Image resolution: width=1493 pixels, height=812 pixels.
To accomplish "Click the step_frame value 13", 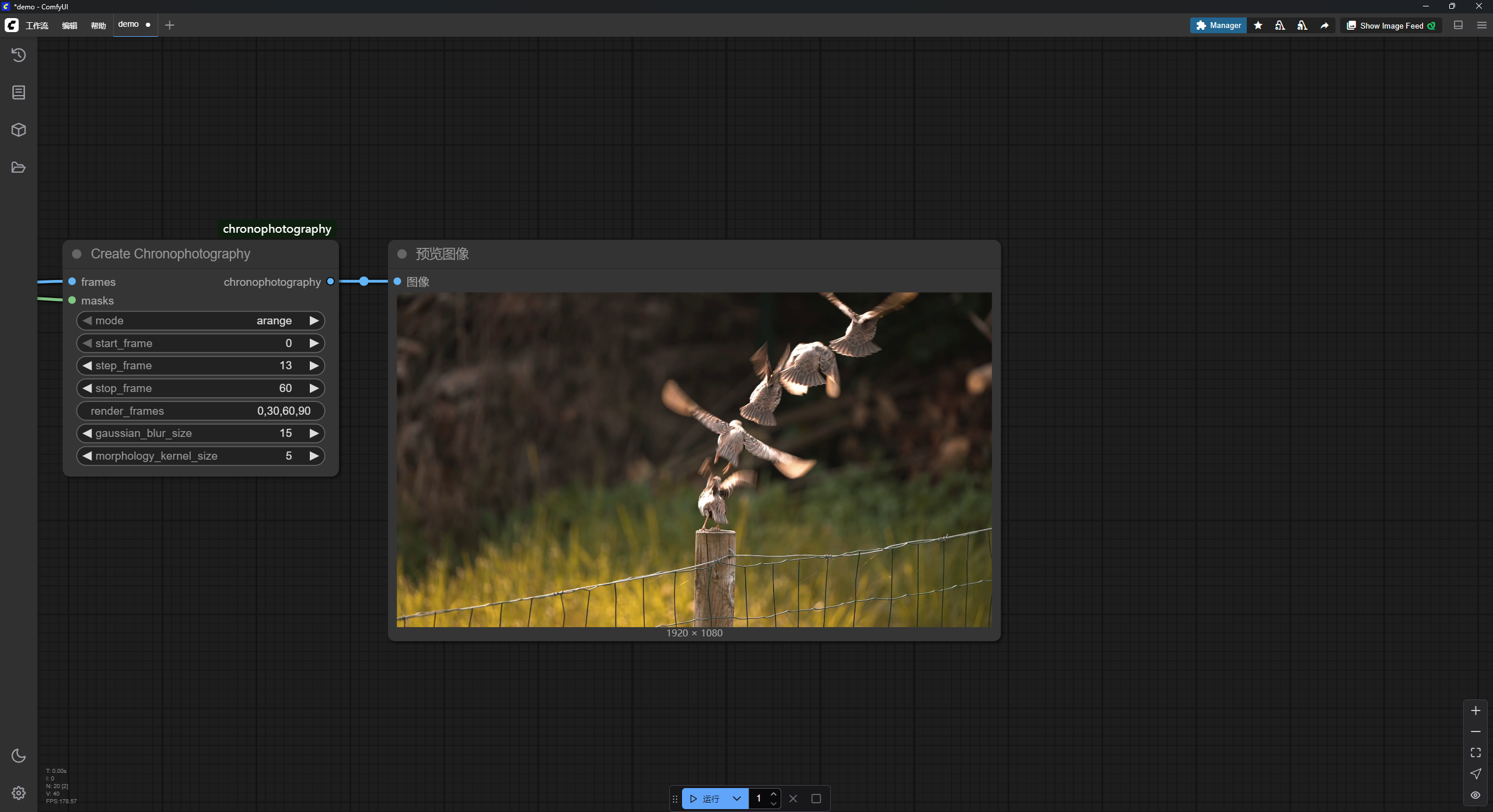I will pos(285,365).
